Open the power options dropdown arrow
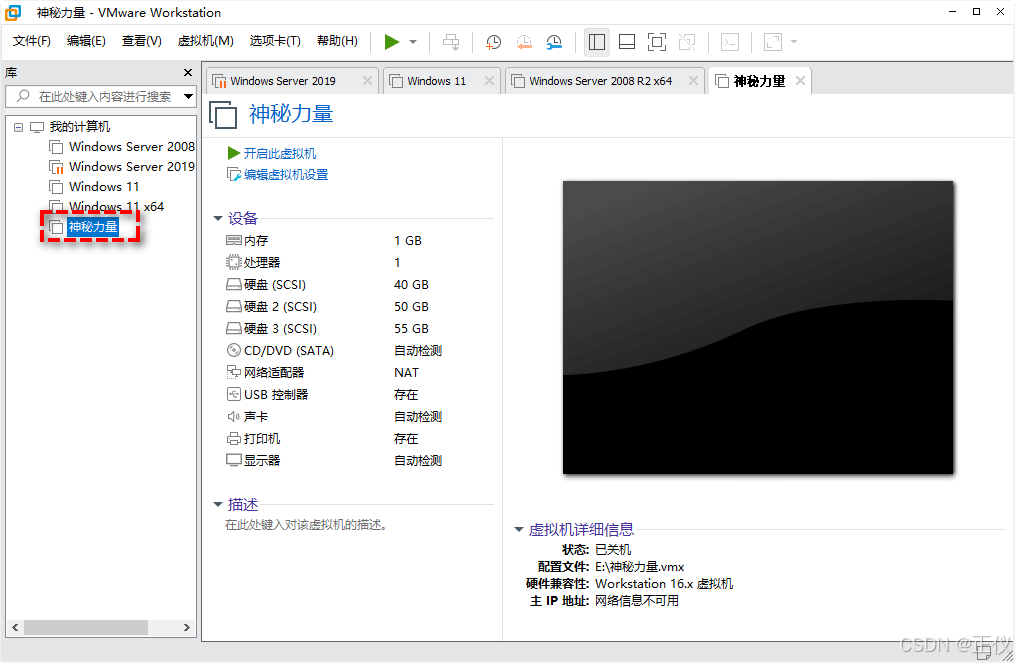Image resolution: width=1015 pixels, height=663 pixels. pos(413,42)
